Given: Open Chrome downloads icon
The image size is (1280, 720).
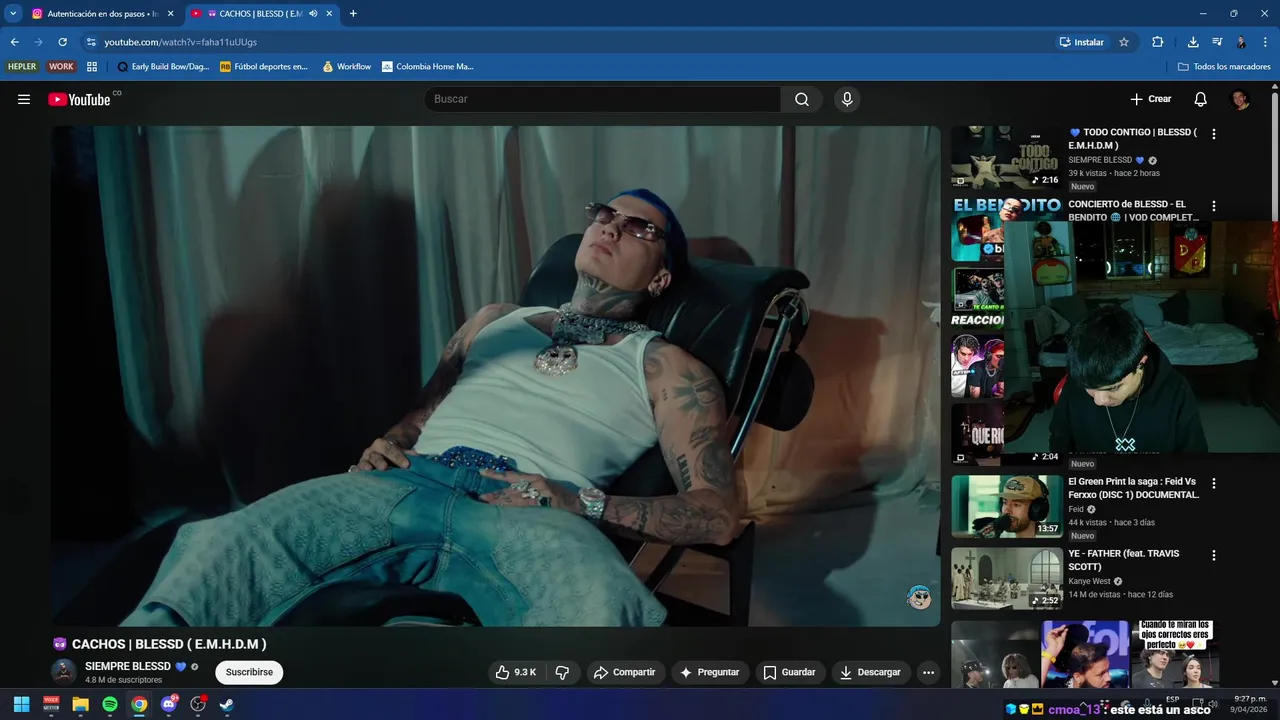Looking at the screenshot, I should coord(1193,42).
